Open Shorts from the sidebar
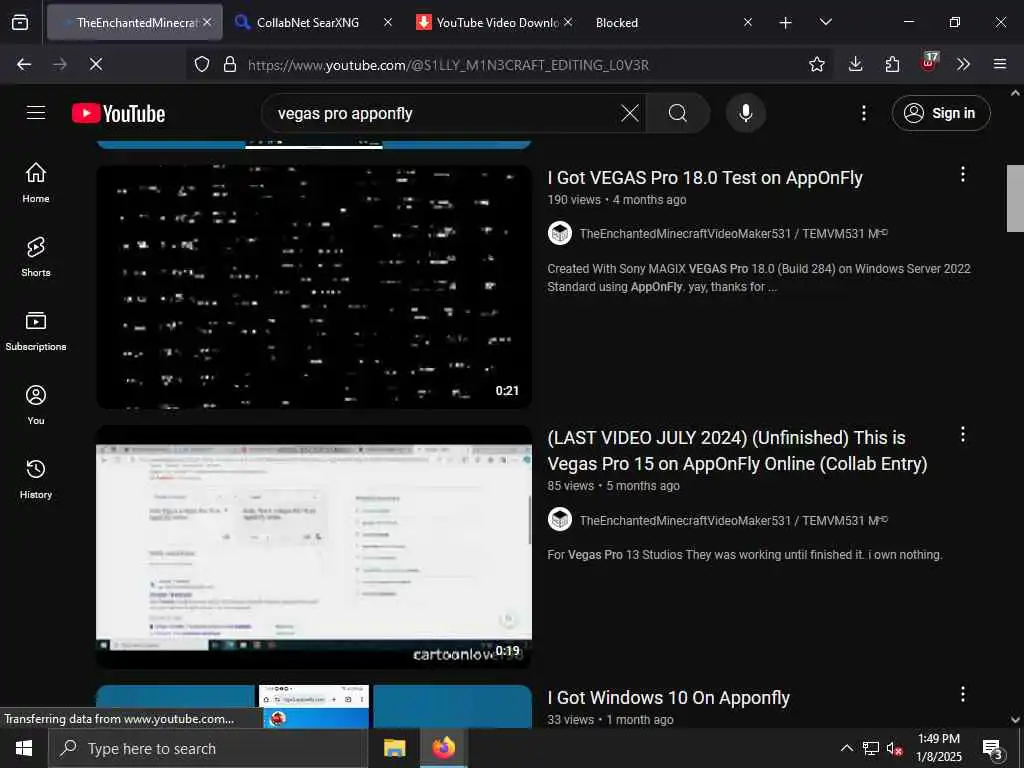 [36, 257]
